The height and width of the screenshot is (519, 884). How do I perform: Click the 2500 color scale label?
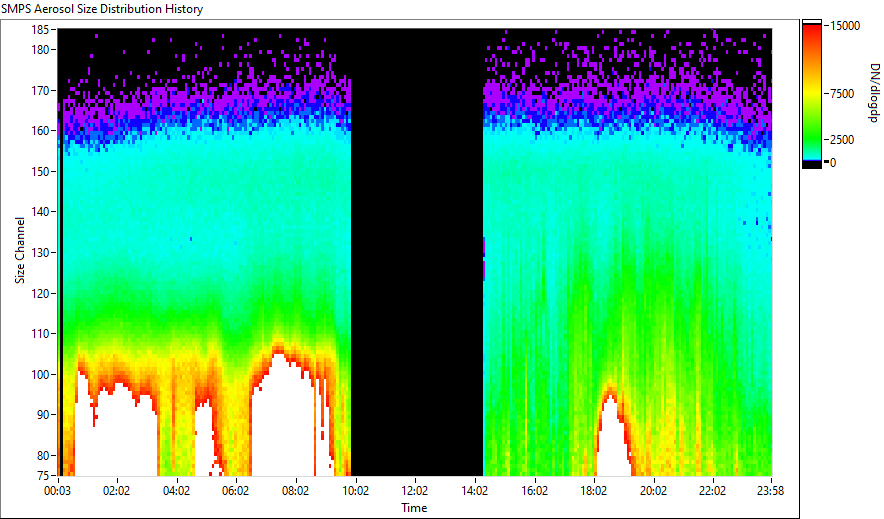pos(842,140)
